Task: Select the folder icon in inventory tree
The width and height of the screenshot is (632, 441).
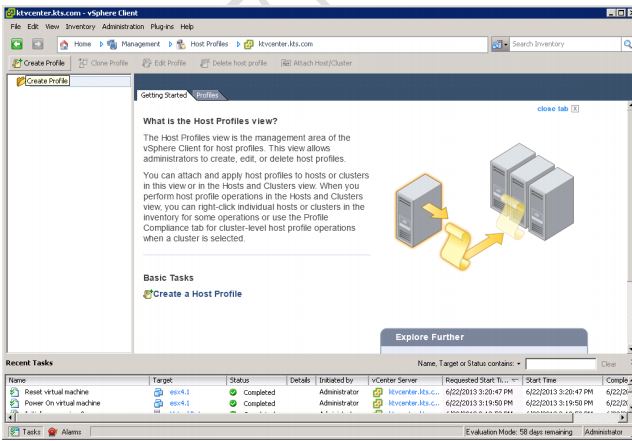Action: 21,81
